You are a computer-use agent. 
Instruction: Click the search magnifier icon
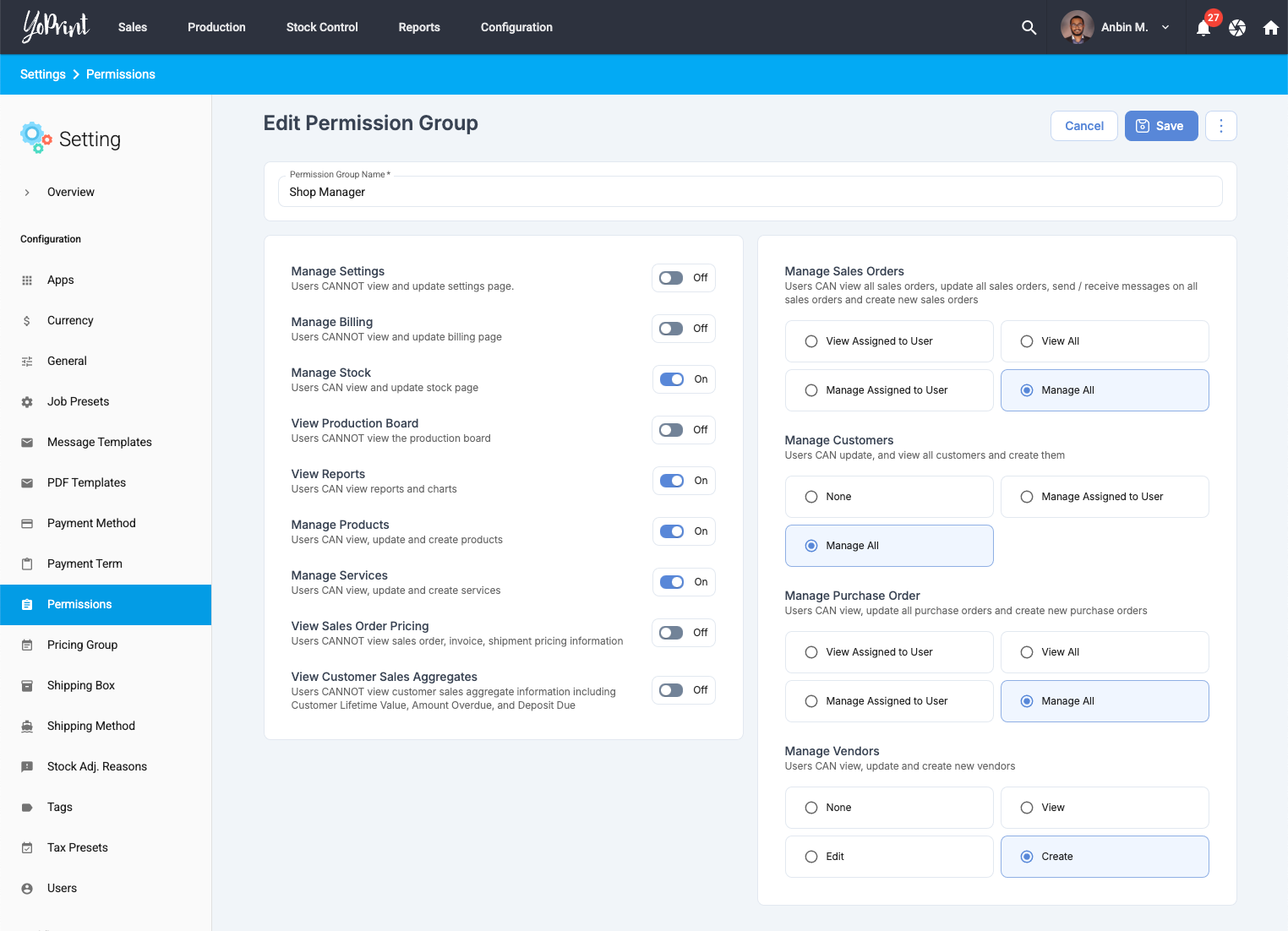(x=1029, y=27)
